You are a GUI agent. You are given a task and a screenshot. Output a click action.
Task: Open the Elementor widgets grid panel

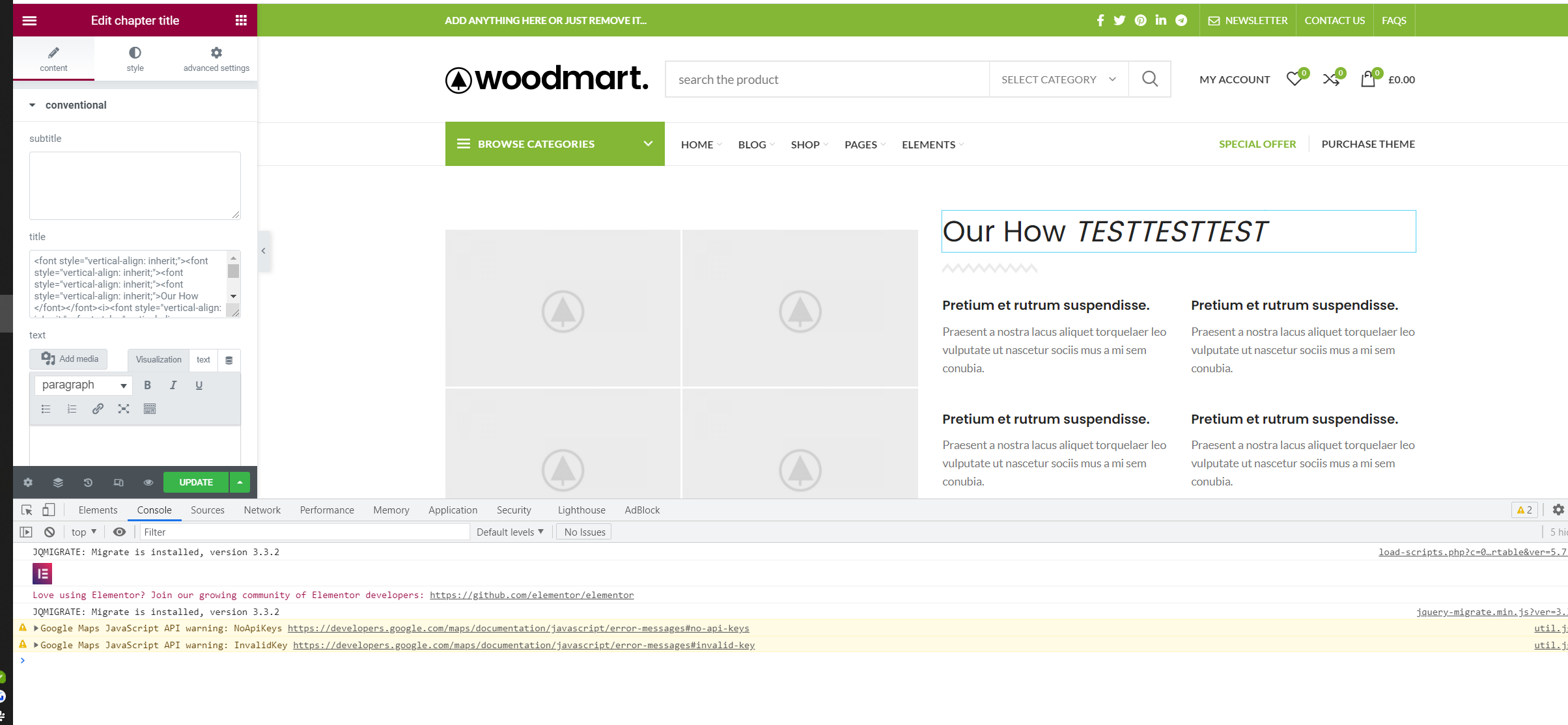click(x=241, y=21)
